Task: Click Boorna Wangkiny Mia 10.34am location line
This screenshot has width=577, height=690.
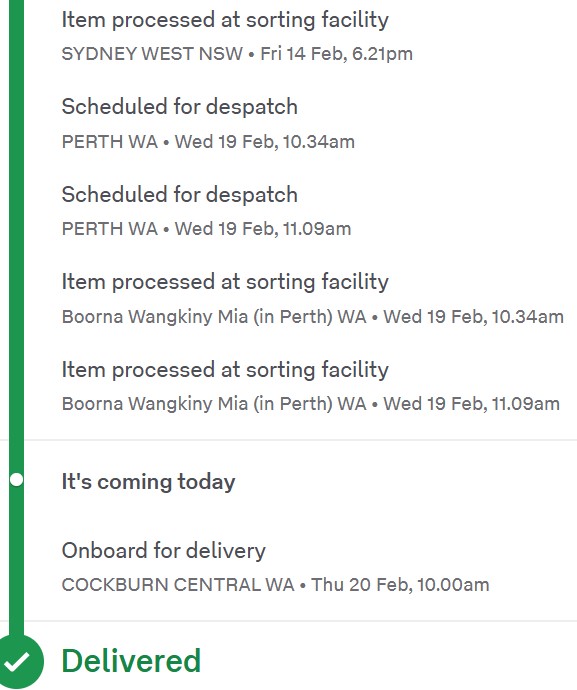Action: 312,317
